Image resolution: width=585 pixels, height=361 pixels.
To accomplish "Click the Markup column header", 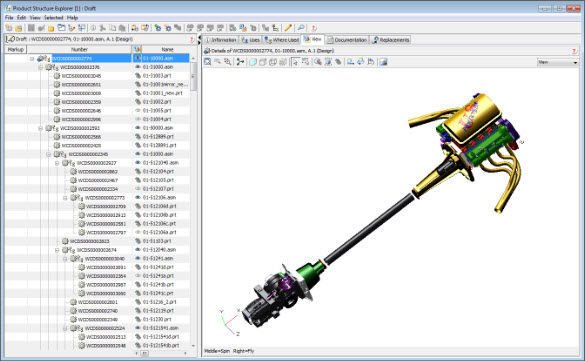I will pos(16,49).
